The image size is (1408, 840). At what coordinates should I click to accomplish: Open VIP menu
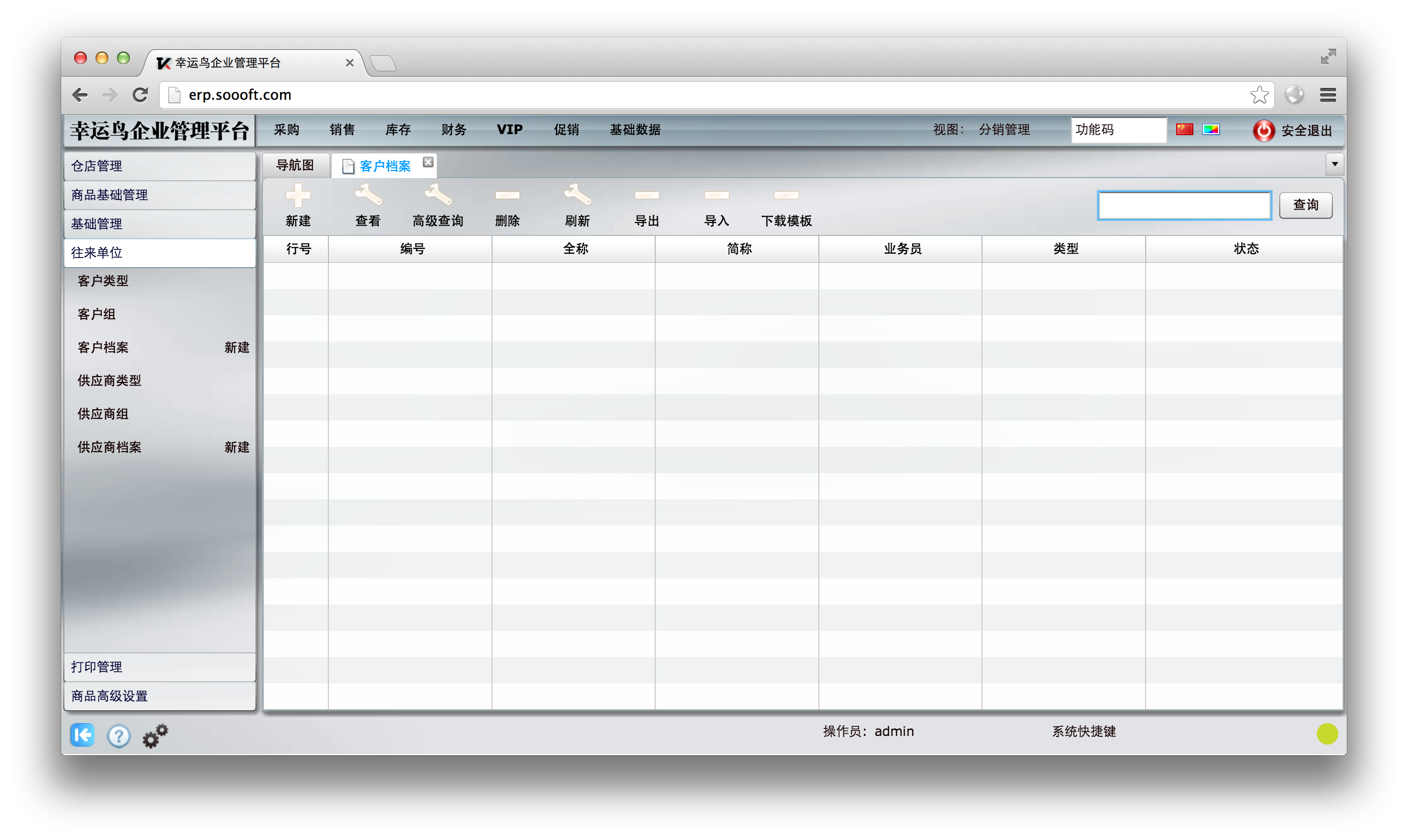[510, 130]
